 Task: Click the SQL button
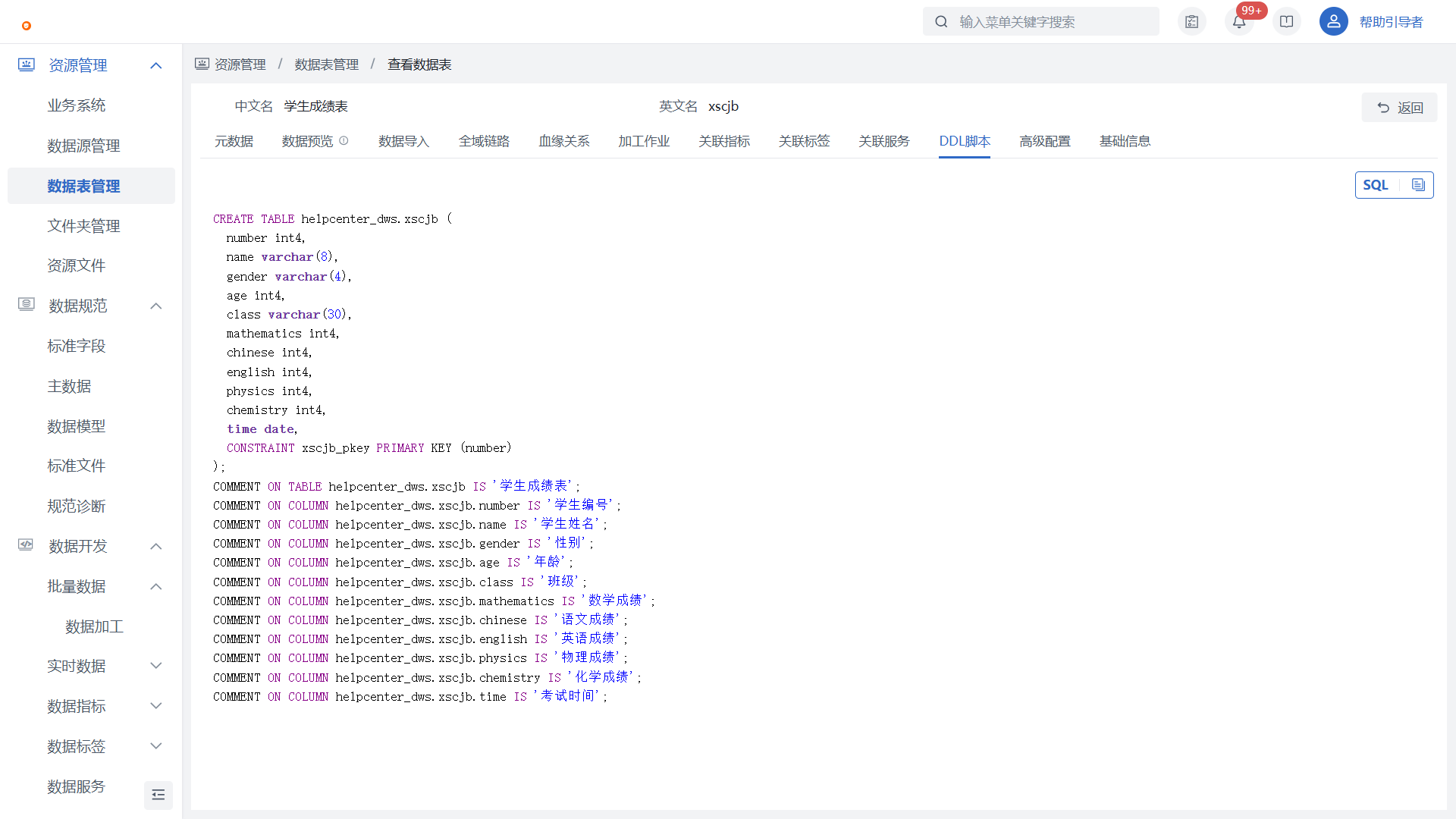point(1376,185)
